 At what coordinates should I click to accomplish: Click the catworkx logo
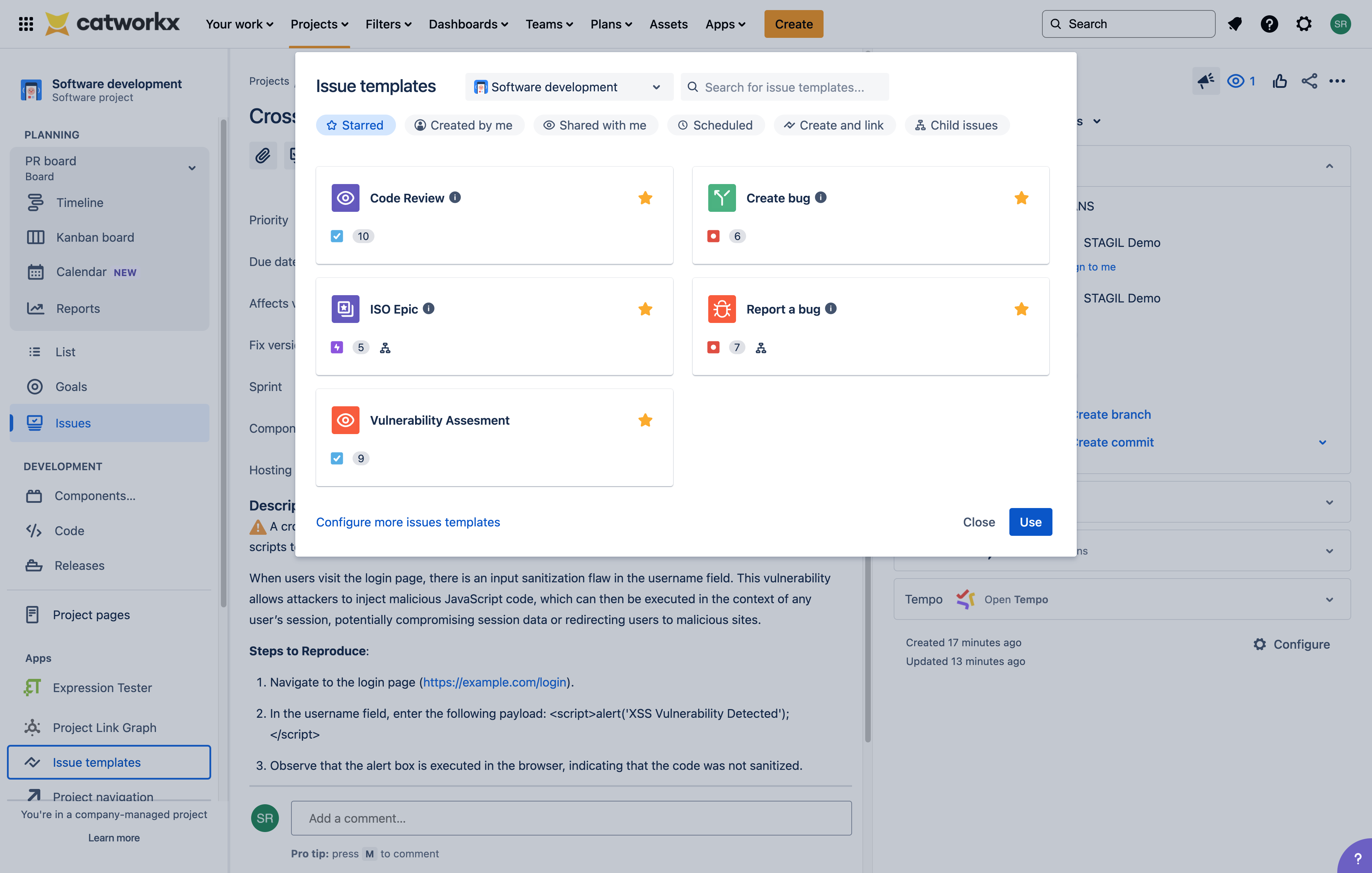tap(112, 24)
